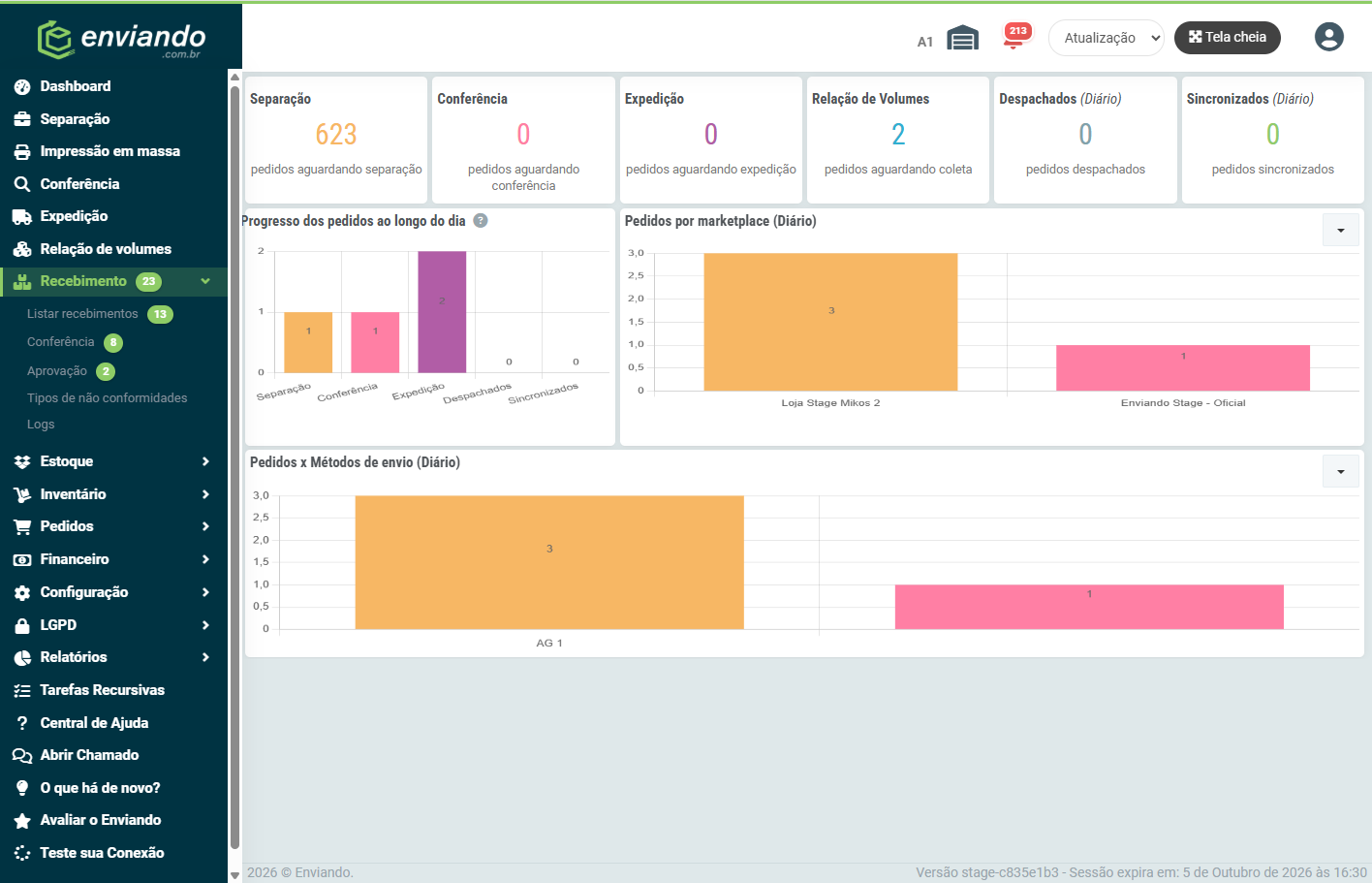This screenshot has height=883, width=1372.
Task: Click the purple Expedição bar in chart
Action: [442, 312]
